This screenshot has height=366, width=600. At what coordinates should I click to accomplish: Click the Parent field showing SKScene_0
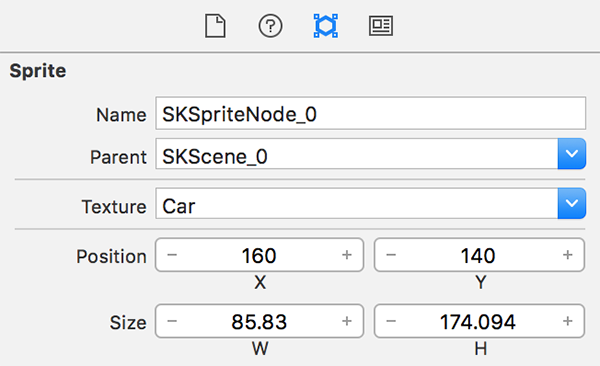click(357, 154)
